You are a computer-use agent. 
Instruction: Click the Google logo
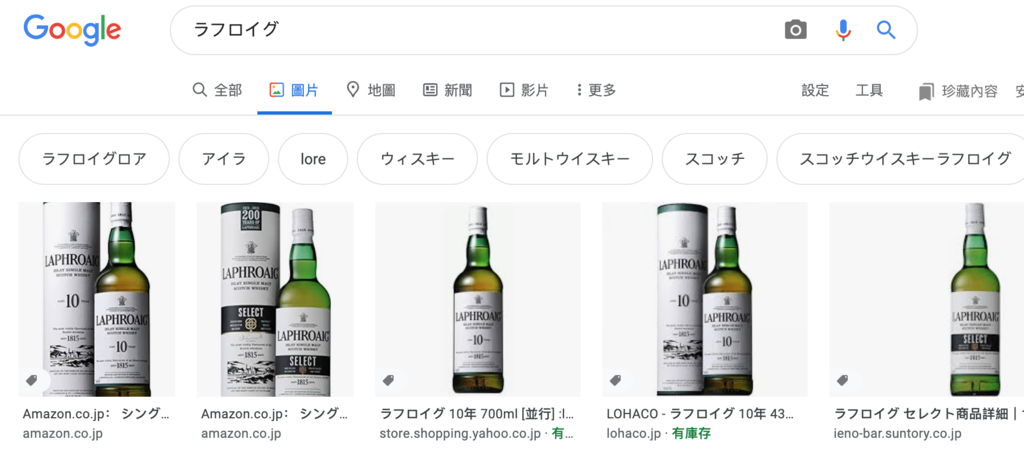pos(72,31)
